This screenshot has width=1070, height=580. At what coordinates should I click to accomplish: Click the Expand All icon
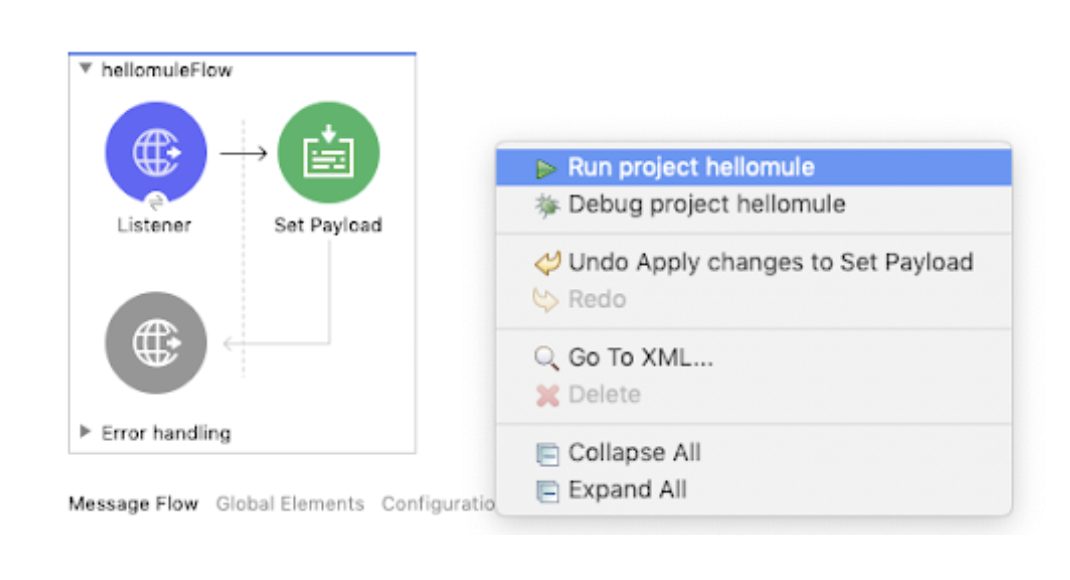547,491
